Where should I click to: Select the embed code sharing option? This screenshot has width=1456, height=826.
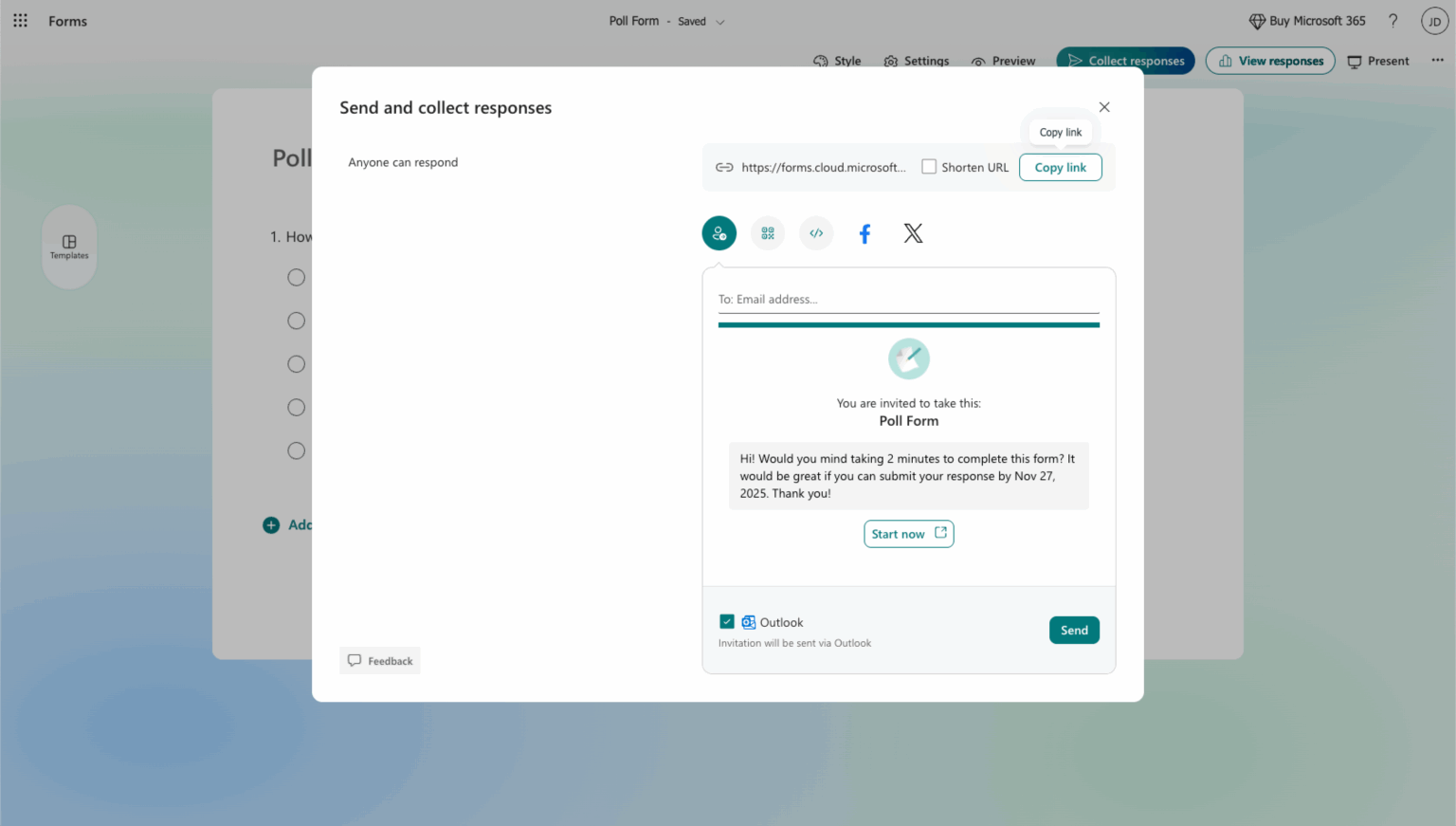816,232
